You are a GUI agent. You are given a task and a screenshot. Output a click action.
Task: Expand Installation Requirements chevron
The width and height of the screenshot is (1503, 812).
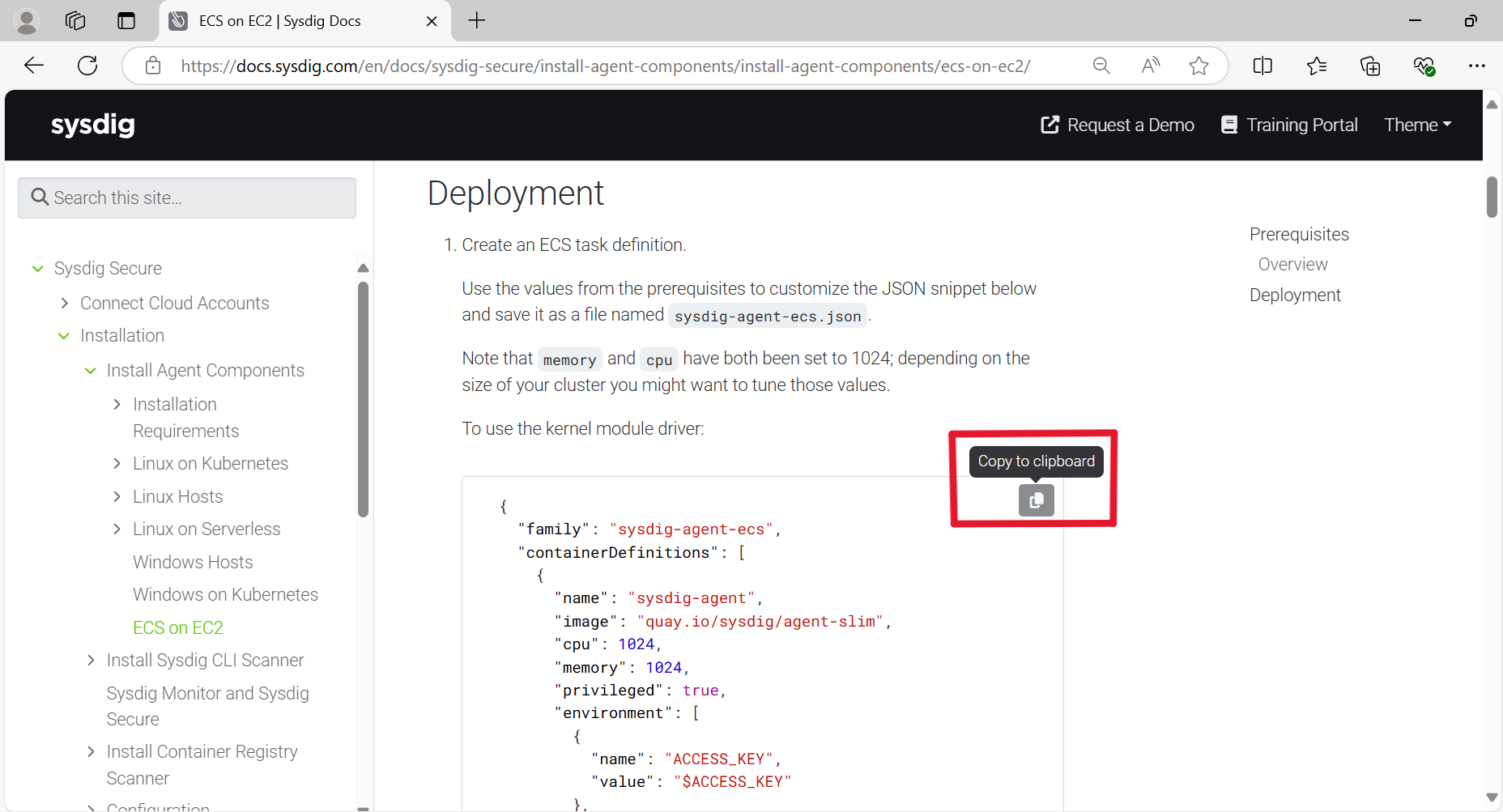pyautogui.click(x=117, y=404)
